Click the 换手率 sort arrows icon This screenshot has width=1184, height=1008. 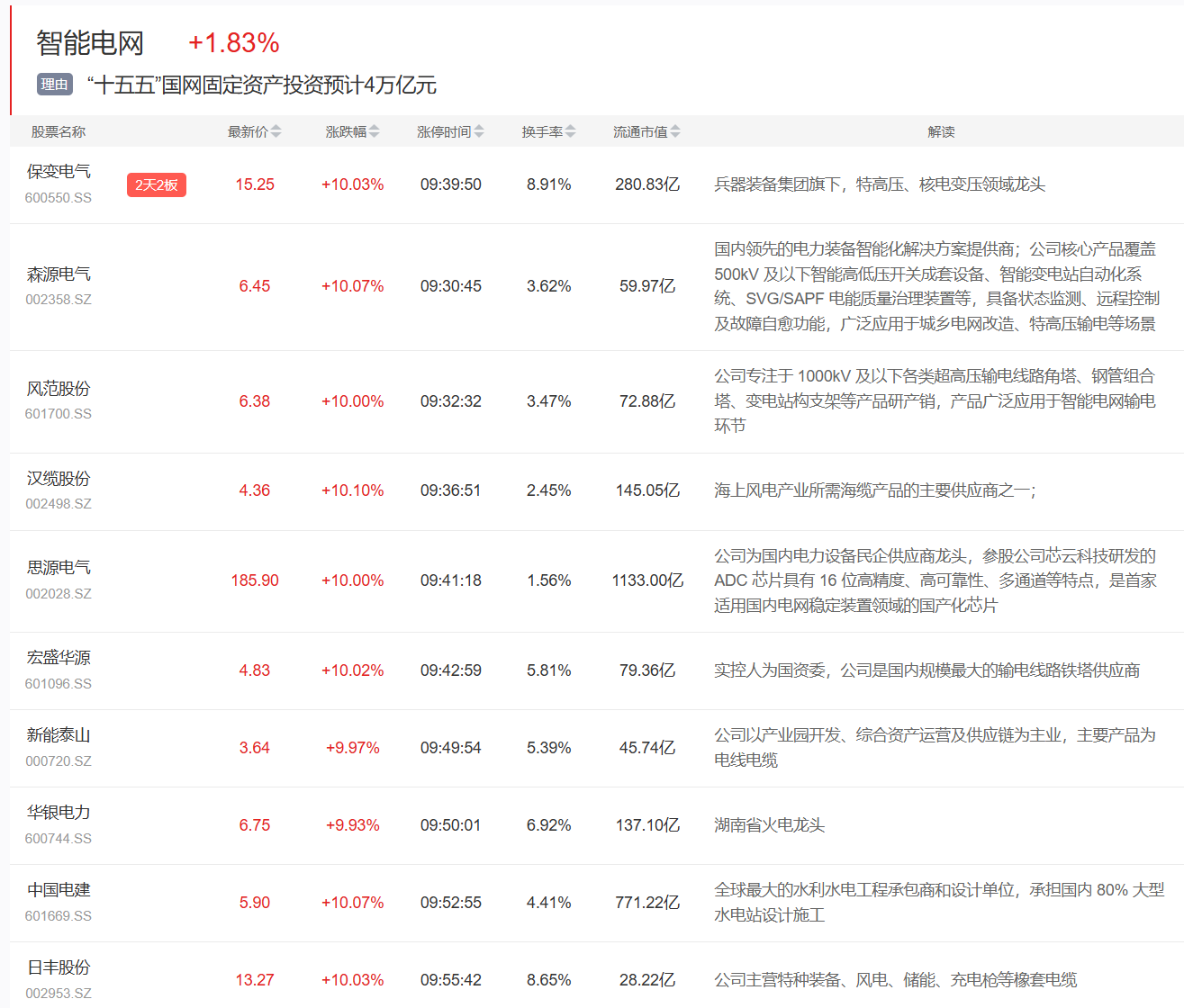571,131
